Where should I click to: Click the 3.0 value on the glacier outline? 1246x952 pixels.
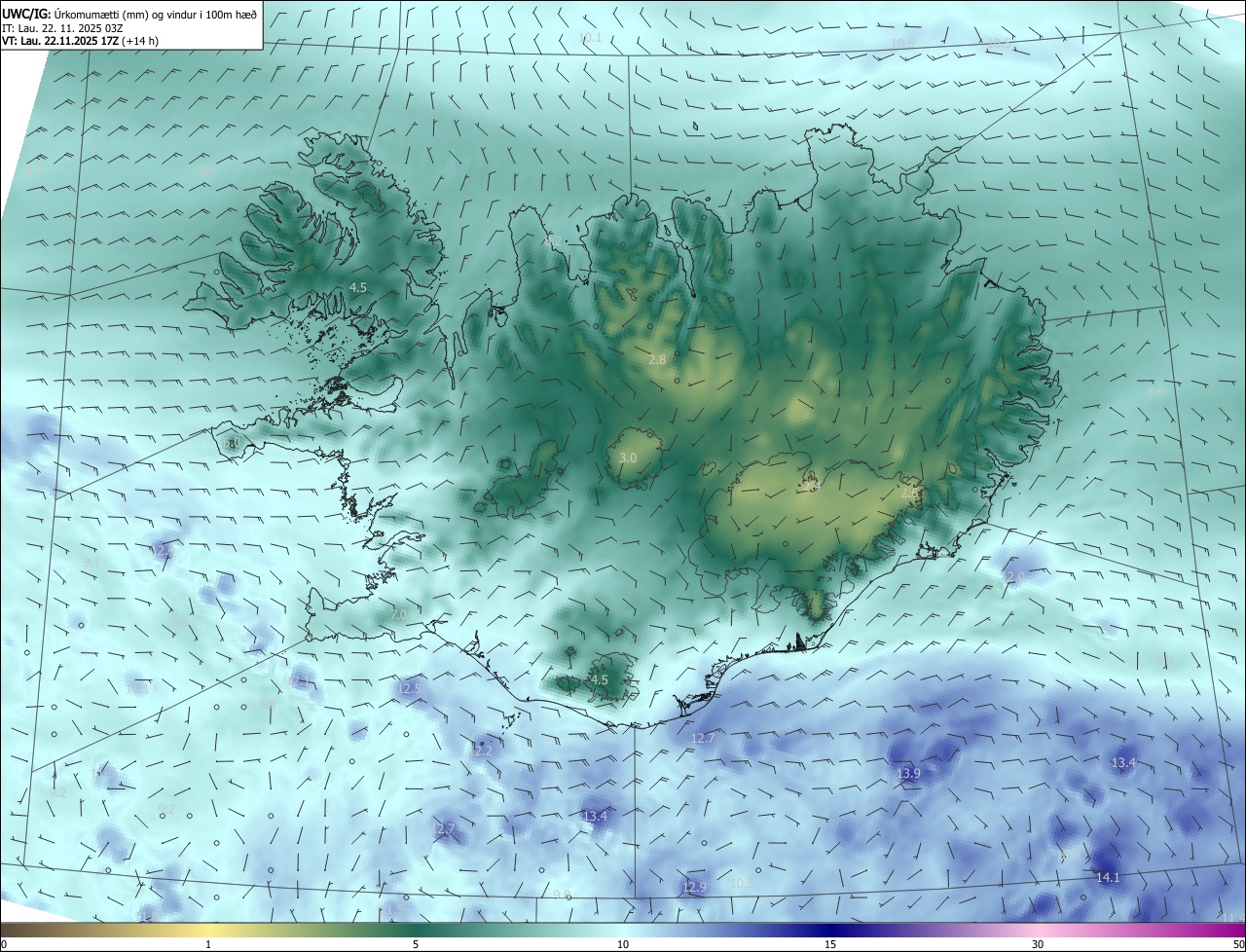[628, 458]
